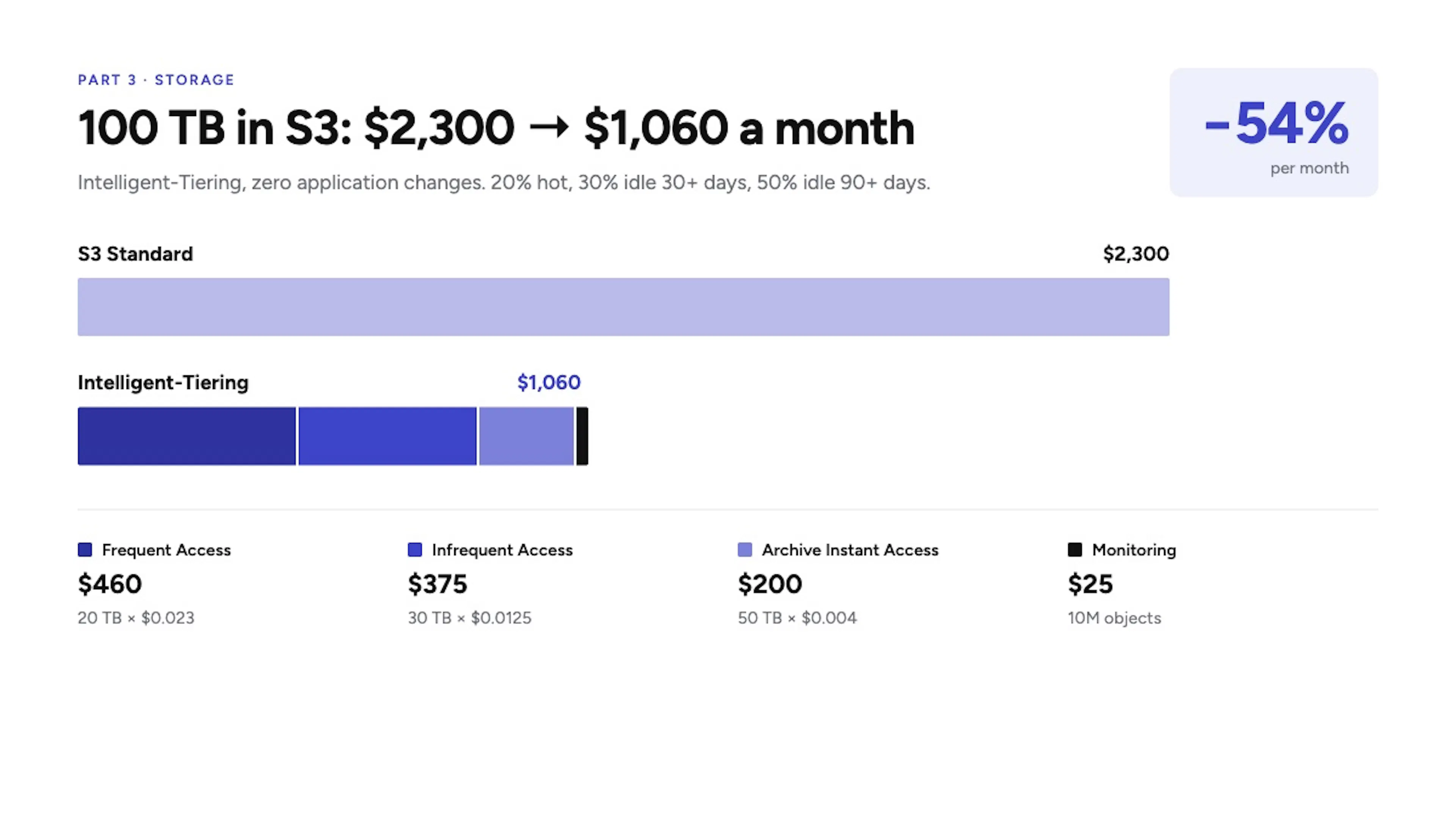Click the $460 Frequent Access value
The image size is (1456, 819).
tap(110, 584)
